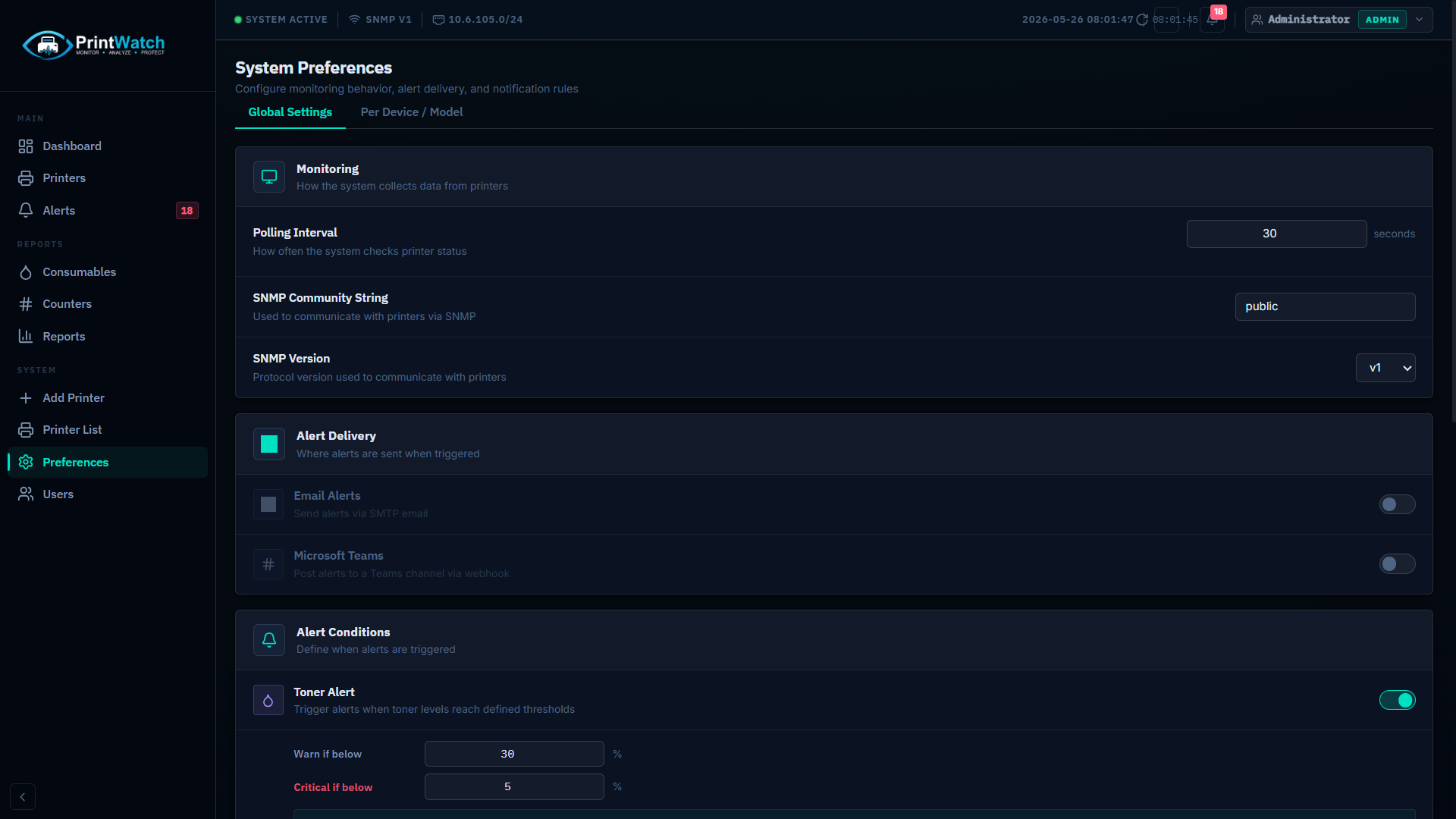
Task: Click the PrintWatch logo
Action: pyautogui.click(x=93, y=45)
